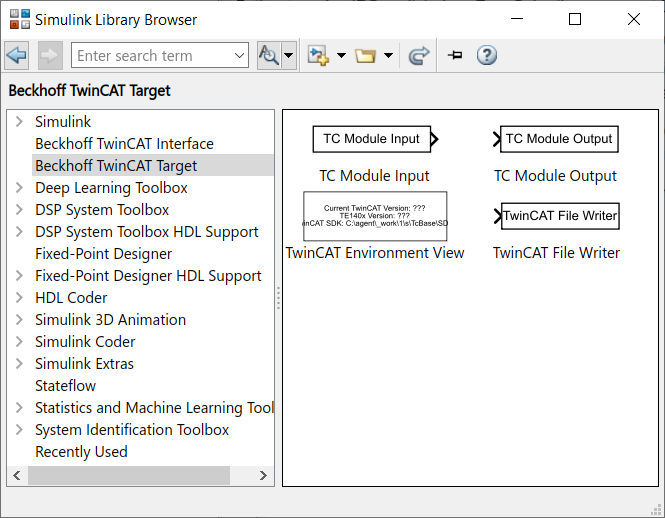The height and width of the screenshot is (518, 665).
Task: Select Simulink in the library tree
Action: (x=63, y=122)
